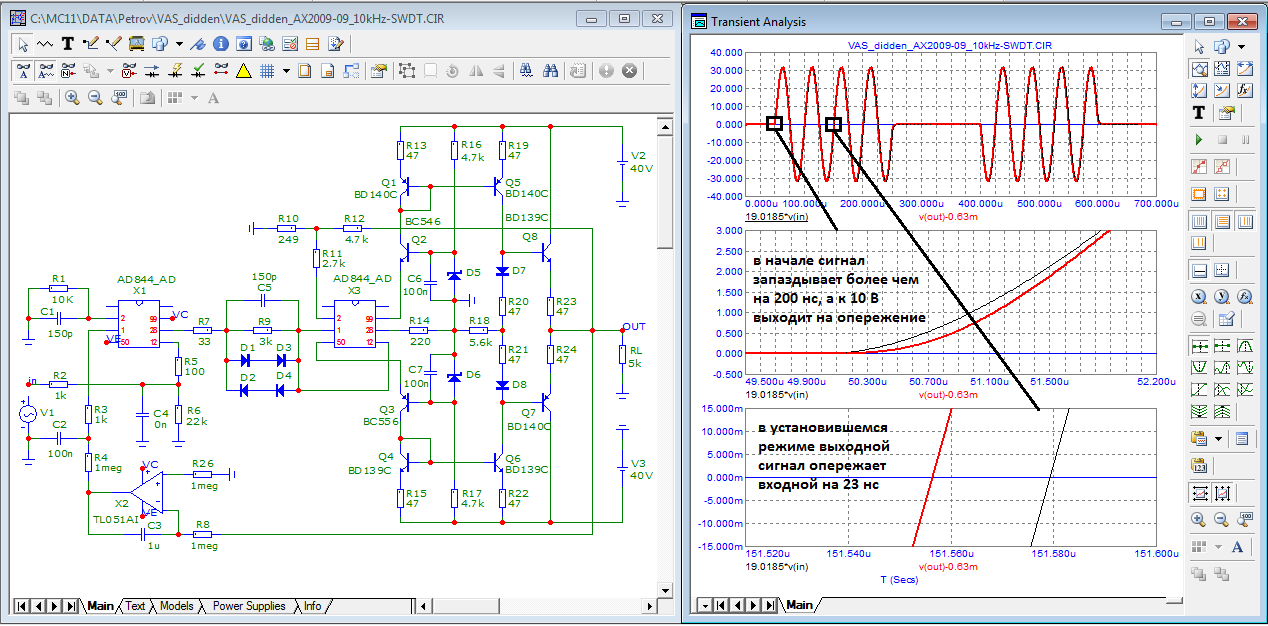
Task: Click the zoom out magnifier in analysis toolbar
Action: click(1221, 519)
